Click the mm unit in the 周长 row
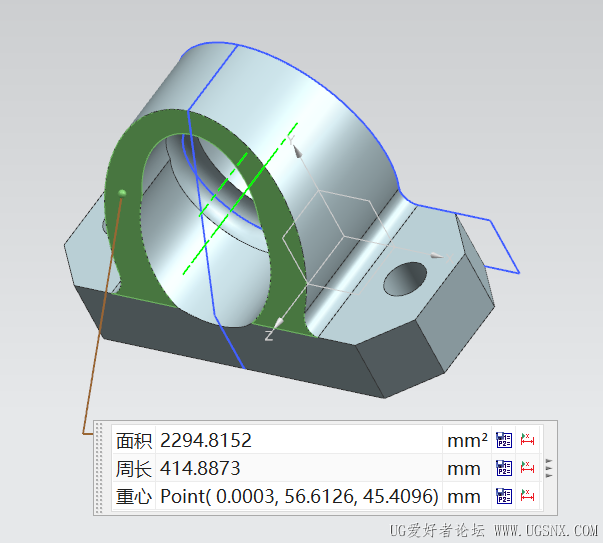Image resolution: width=603 pixels, height=543 pixels. coord(464,469)
